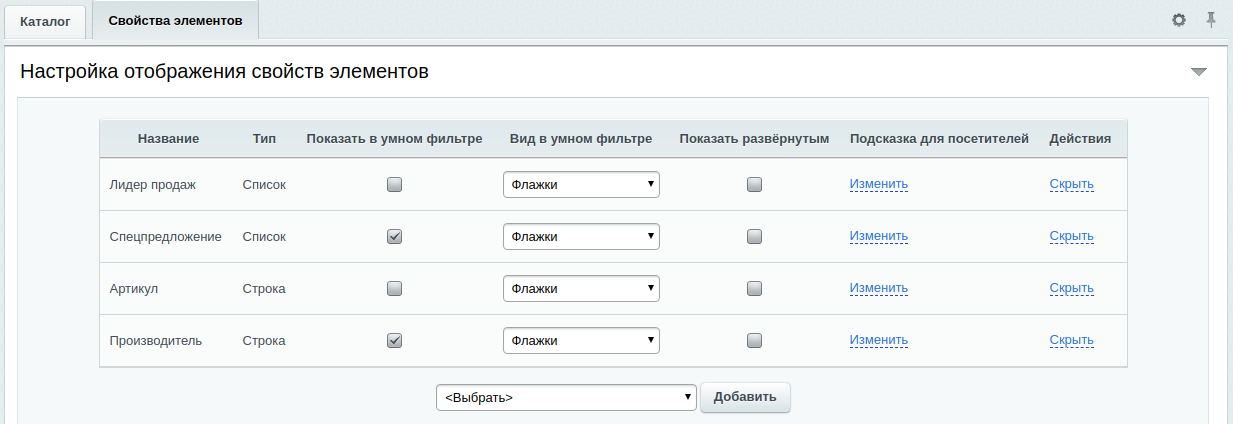
Task: Uncheck smart filter for Спецпредложение
Action: (395, 236)
